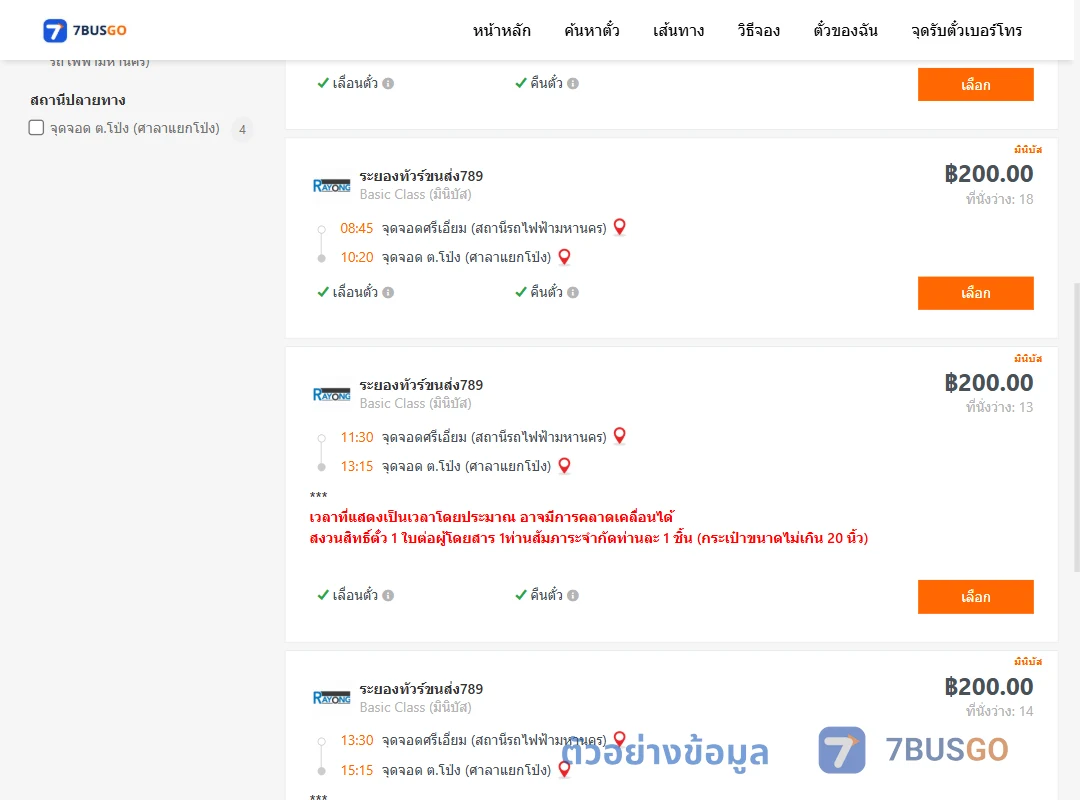
Task: Click ที่นั่งว่าง: 18 seat count
Action: click(999, 199)
